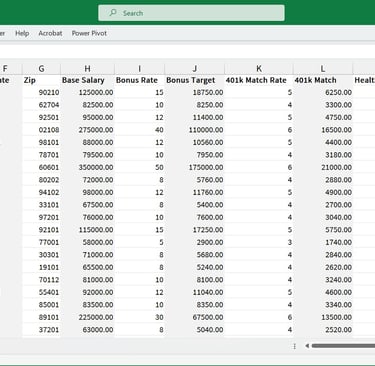Image resolution: width=375 pixels, height=366 pixels.
Task: Open the Acrobat ribbon tab
Action: tap(50, 33)
